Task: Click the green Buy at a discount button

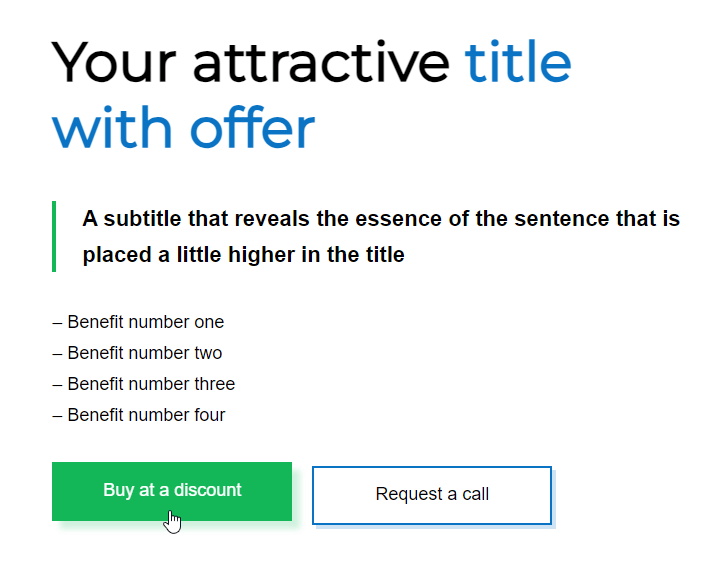Action: pos(172,491)
